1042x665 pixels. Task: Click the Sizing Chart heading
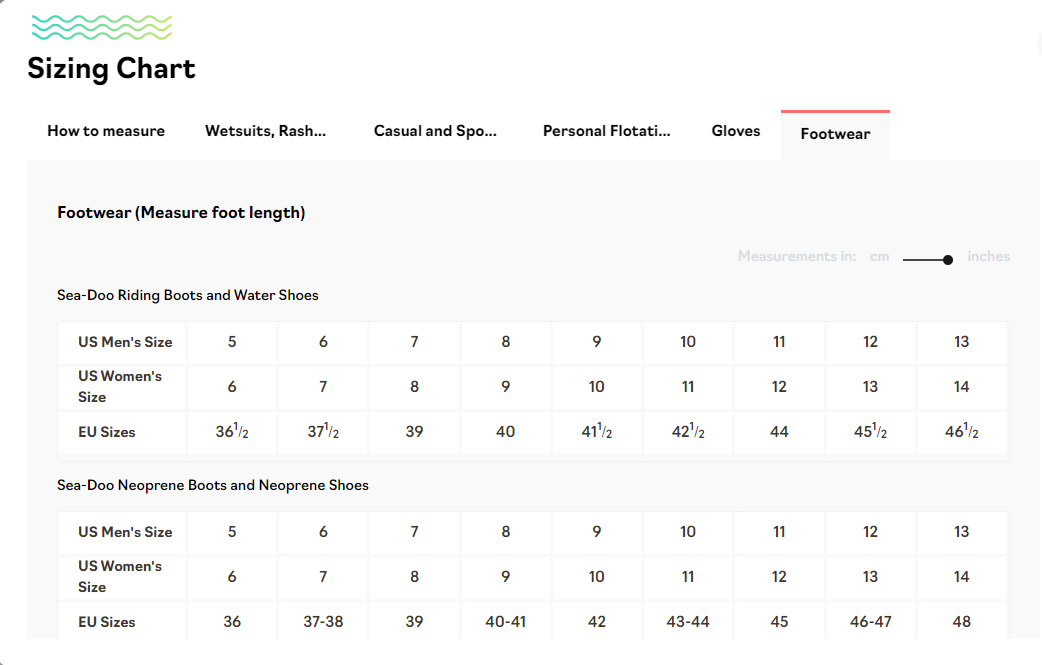111,69
